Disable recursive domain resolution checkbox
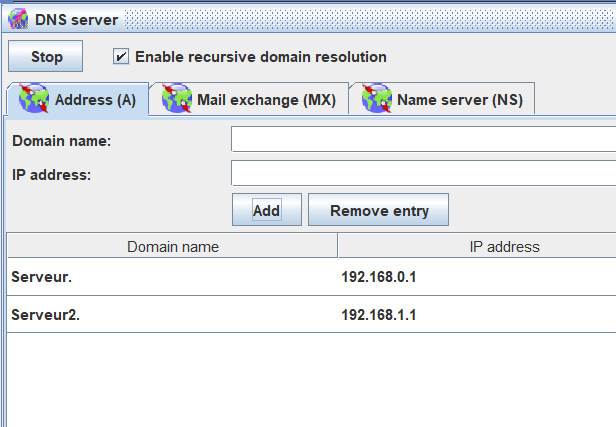Screen dimensions: 616x427 click(122, 57)
